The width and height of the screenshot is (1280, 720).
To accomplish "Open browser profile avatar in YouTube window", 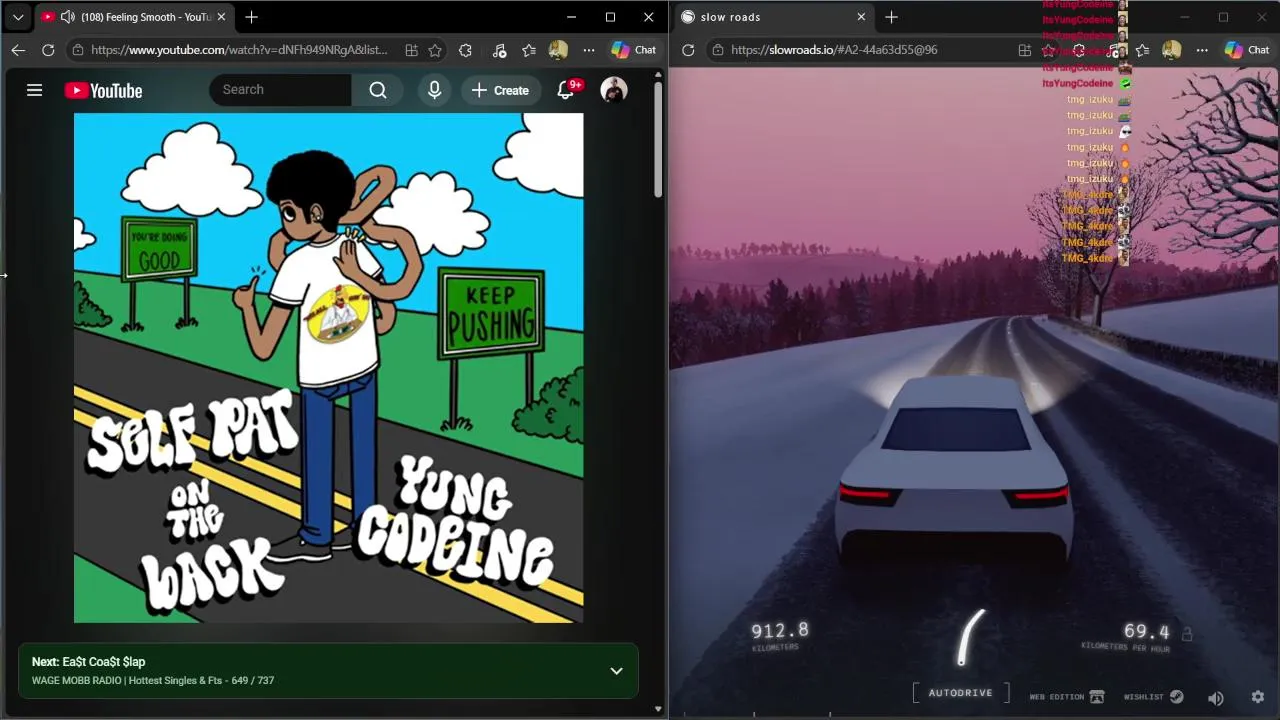I will pos(558,50).
